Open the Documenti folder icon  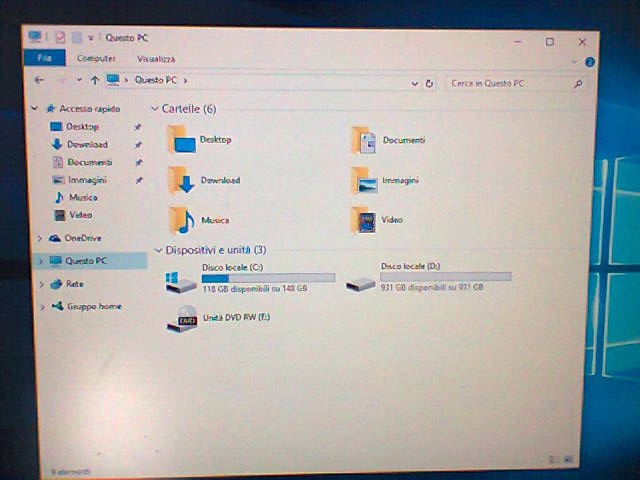(x=364, y=141)
